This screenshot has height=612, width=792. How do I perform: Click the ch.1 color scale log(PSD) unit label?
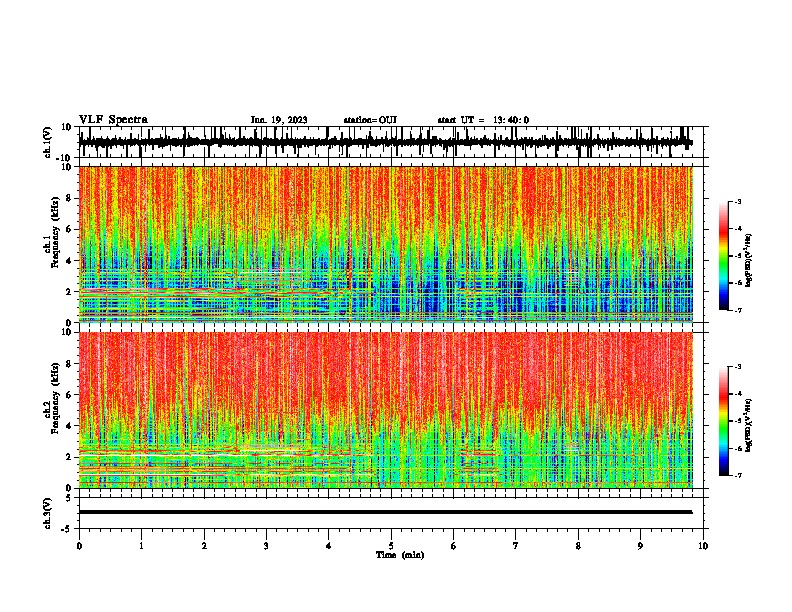point(749,260)
